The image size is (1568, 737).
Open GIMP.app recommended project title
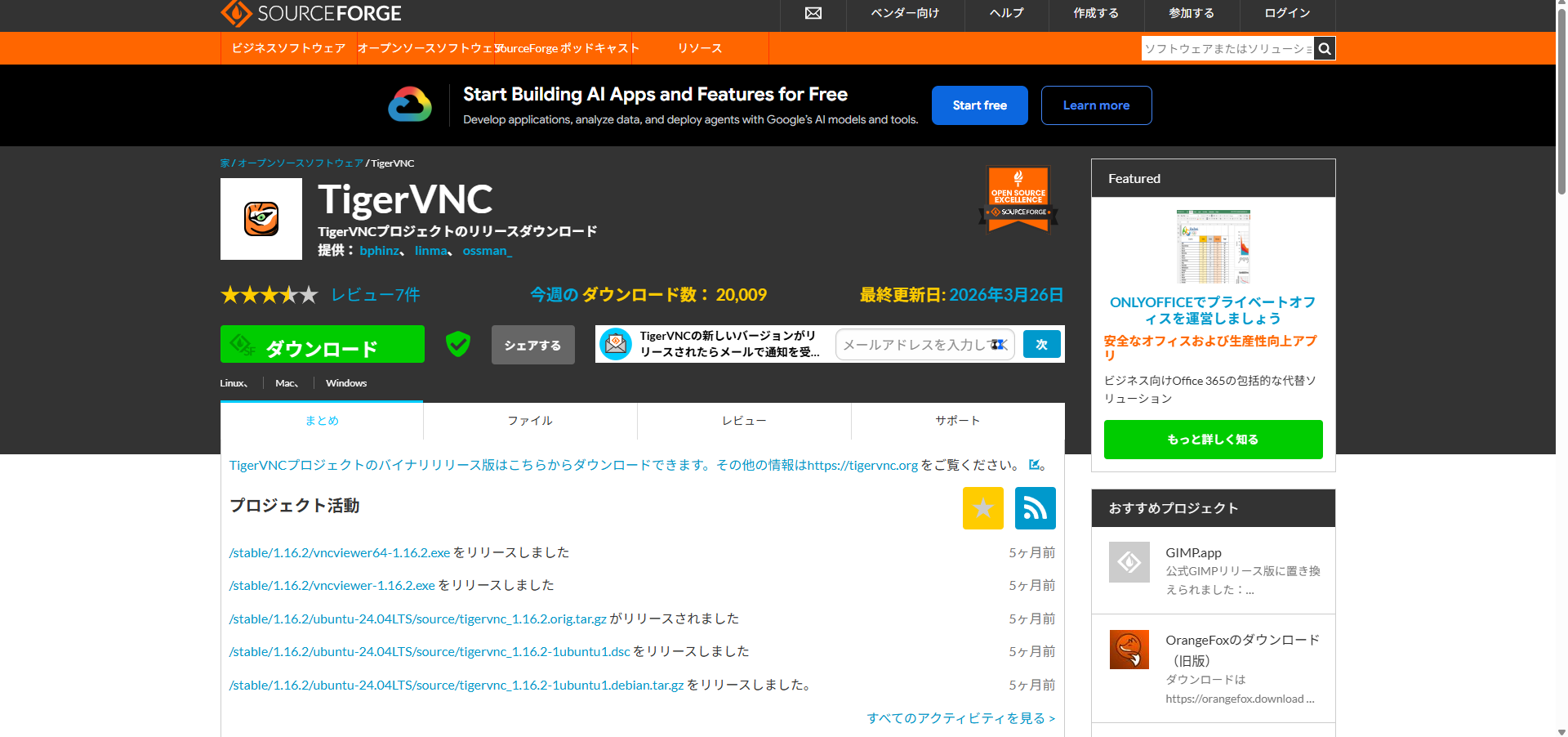pos(1193,553)
